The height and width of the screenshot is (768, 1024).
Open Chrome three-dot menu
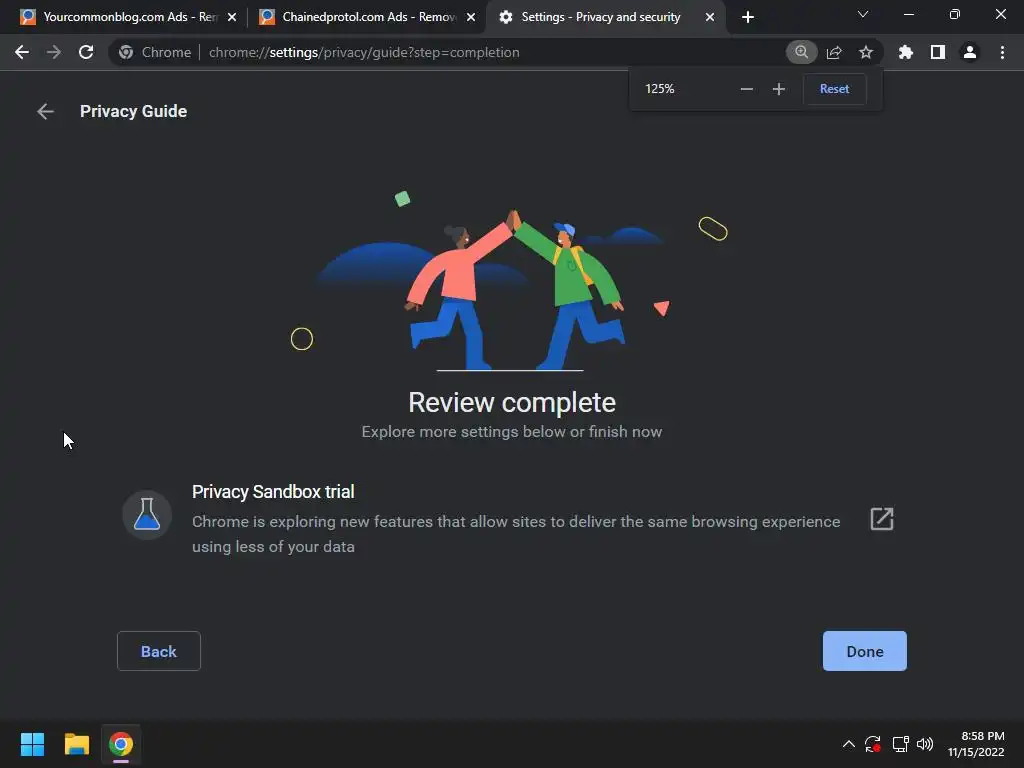(x=1002, y=52)
